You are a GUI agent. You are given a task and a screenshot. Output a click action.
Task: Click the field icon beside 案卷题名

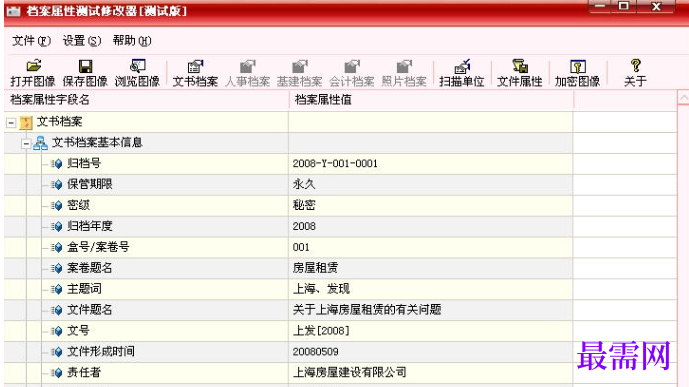[56, 268]
